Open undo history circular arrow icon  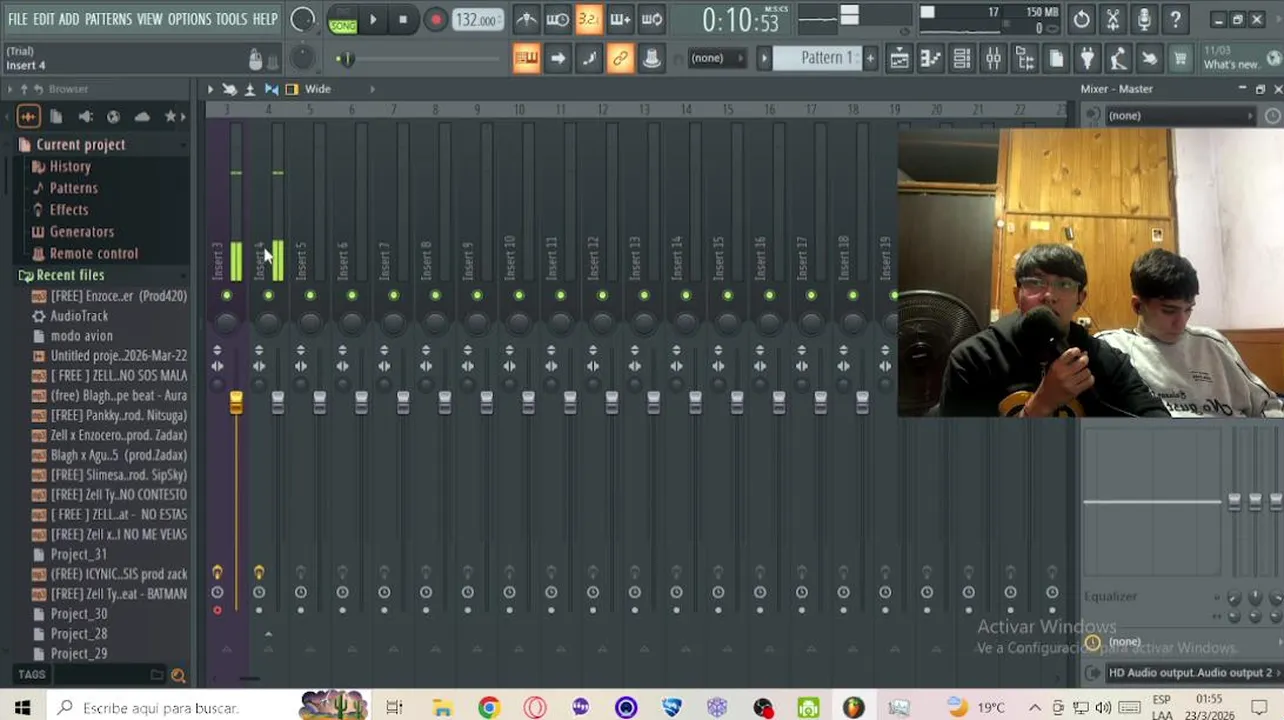[x=1082, y=19]
